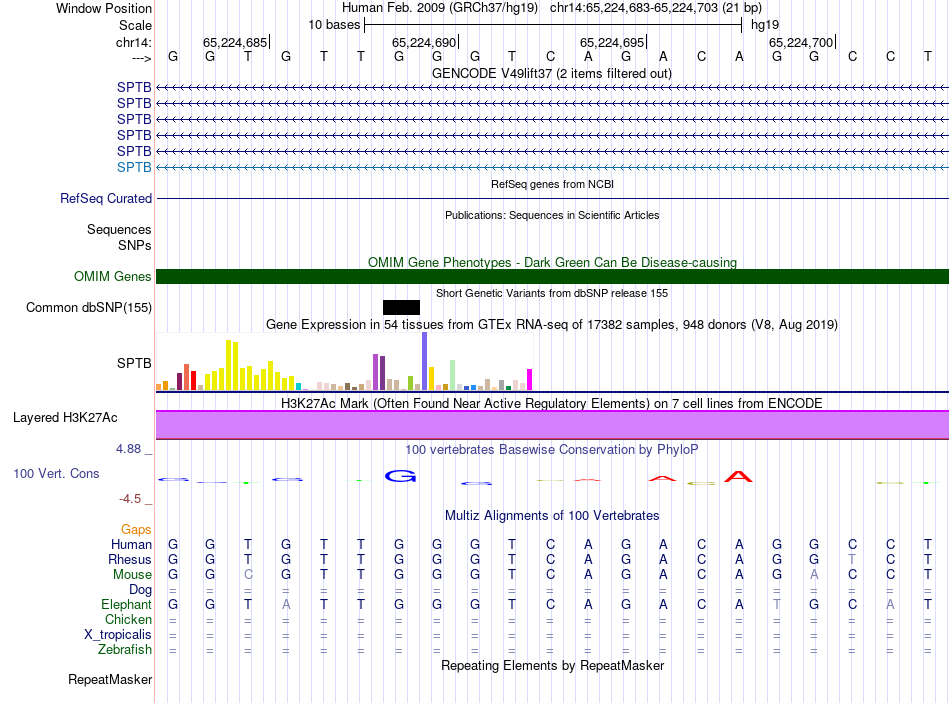Click the strand direction arrow '--->' label

click(141, 58)
